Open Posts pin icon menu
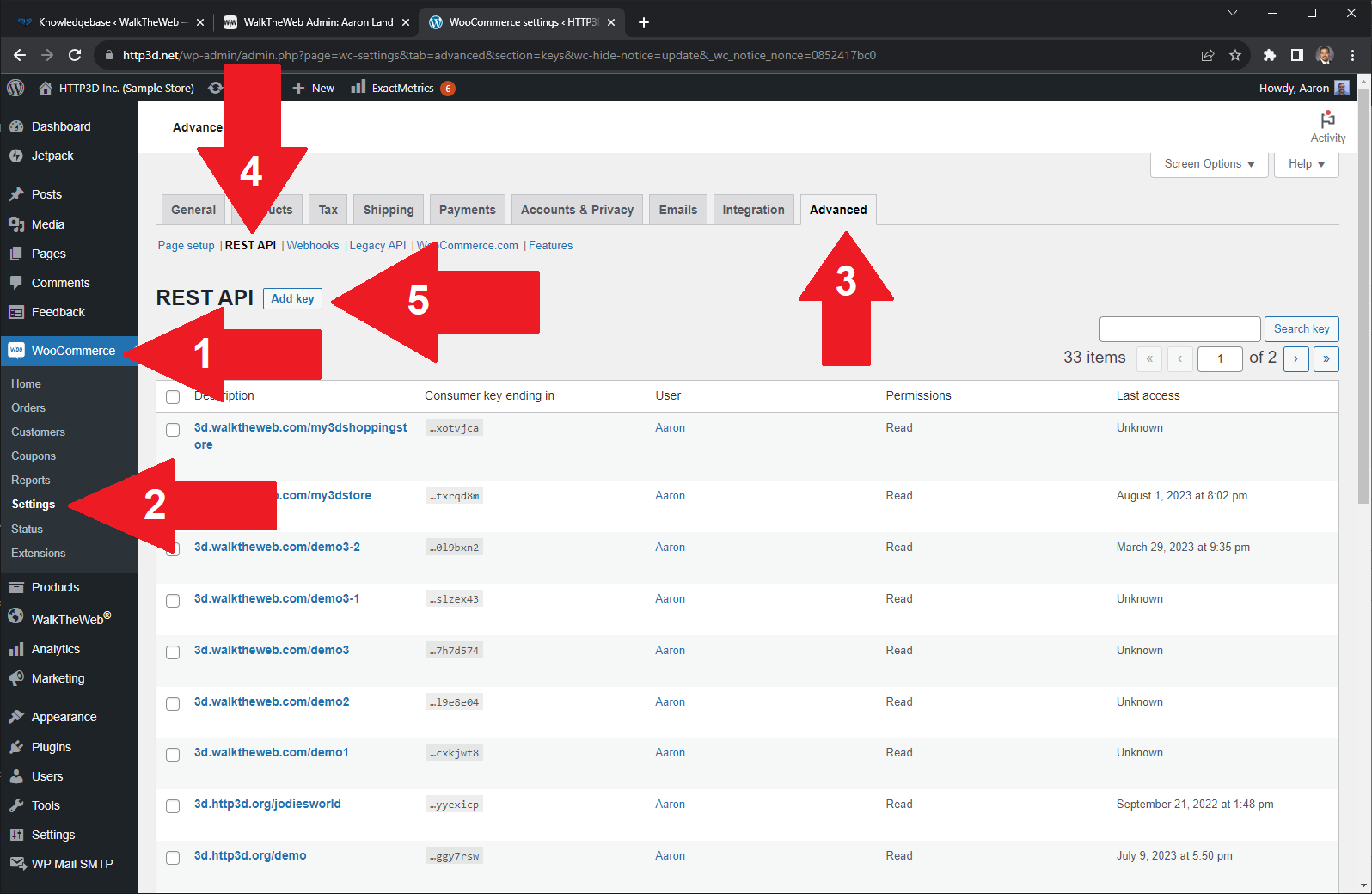The height and width of the screenshot is (894, 1372). click(x=16, y=194)
